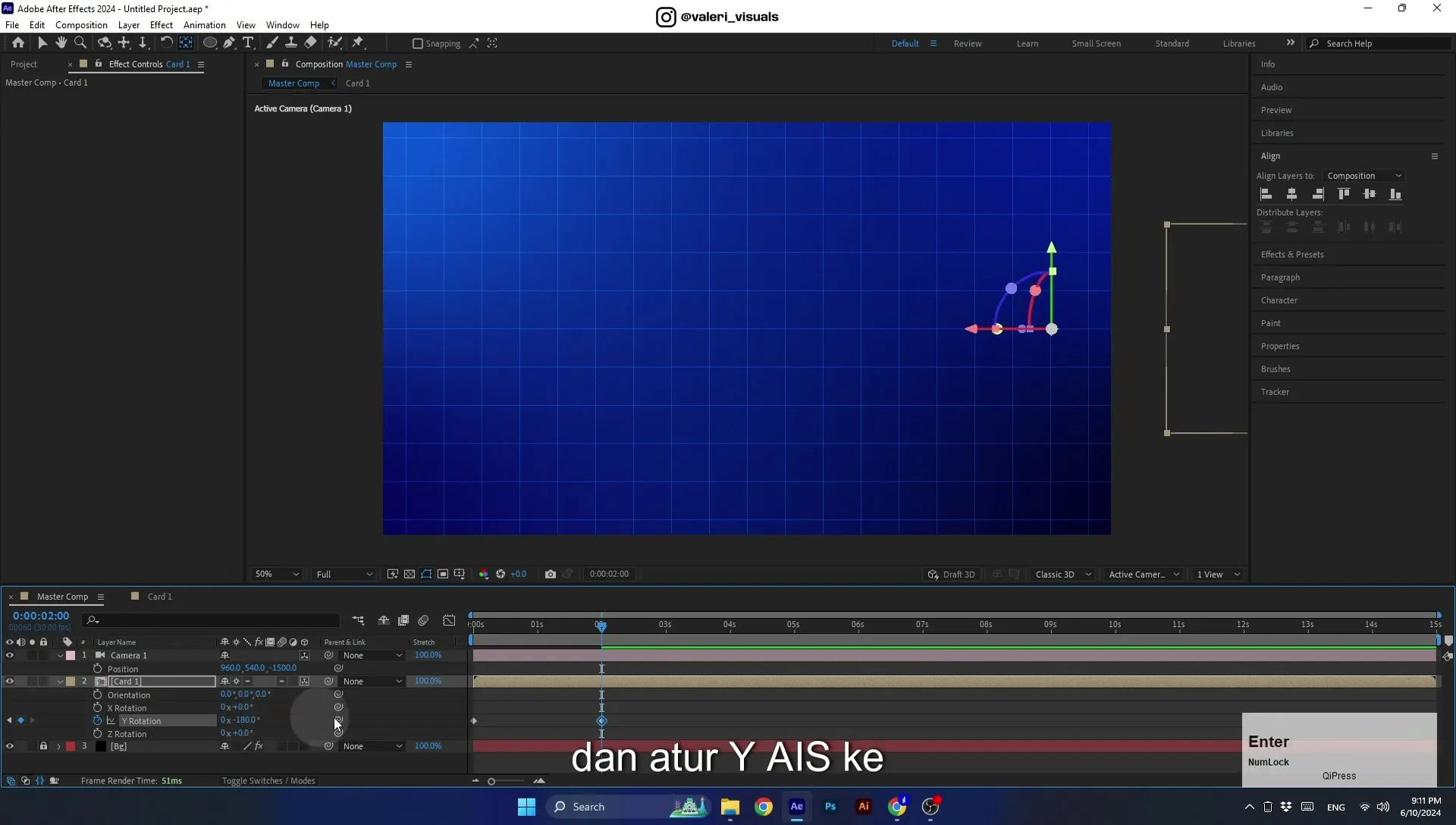Open Align Layers to Composition dropdown
The image size is (1456, 825).
coord(1365,176)
